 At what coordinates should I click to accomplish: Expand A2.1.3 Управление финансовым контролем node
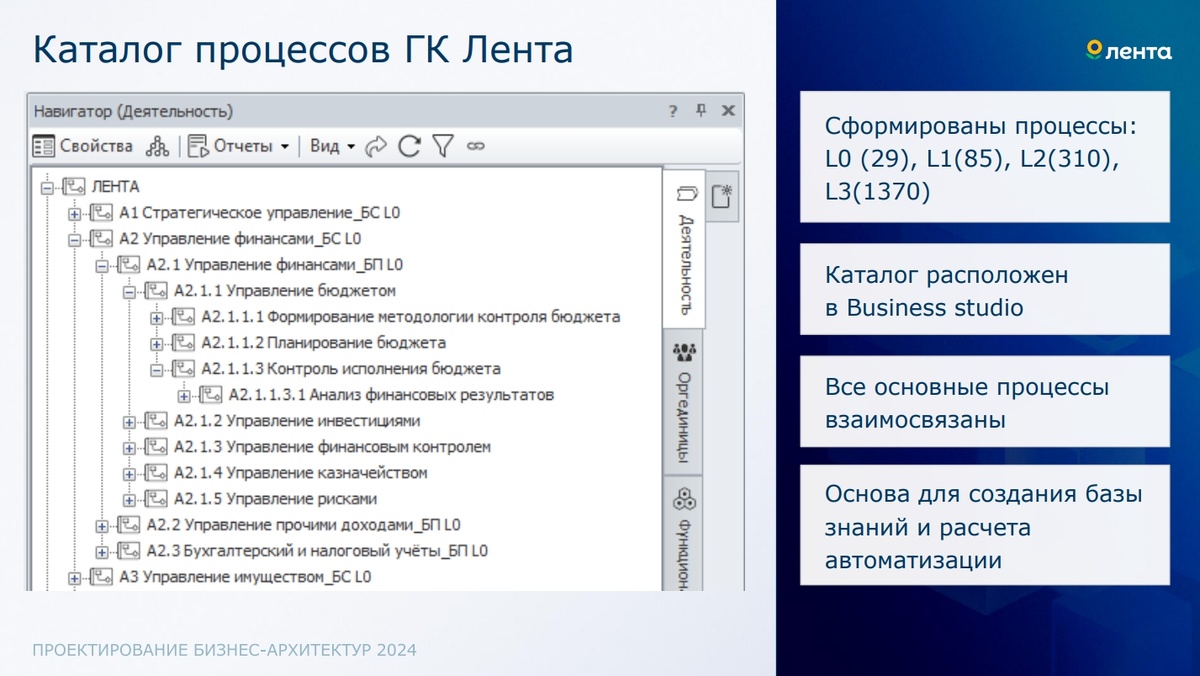coord(129,447)
